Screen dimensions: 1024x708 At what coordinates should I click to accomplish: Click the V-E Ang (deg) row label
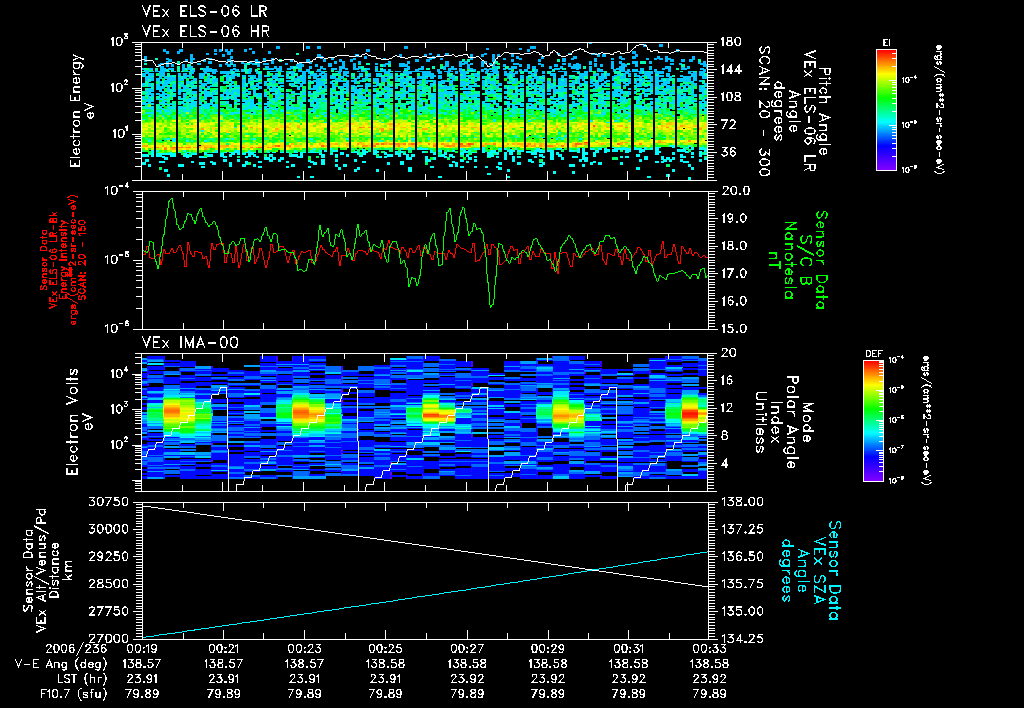click(x=61, y=664)
